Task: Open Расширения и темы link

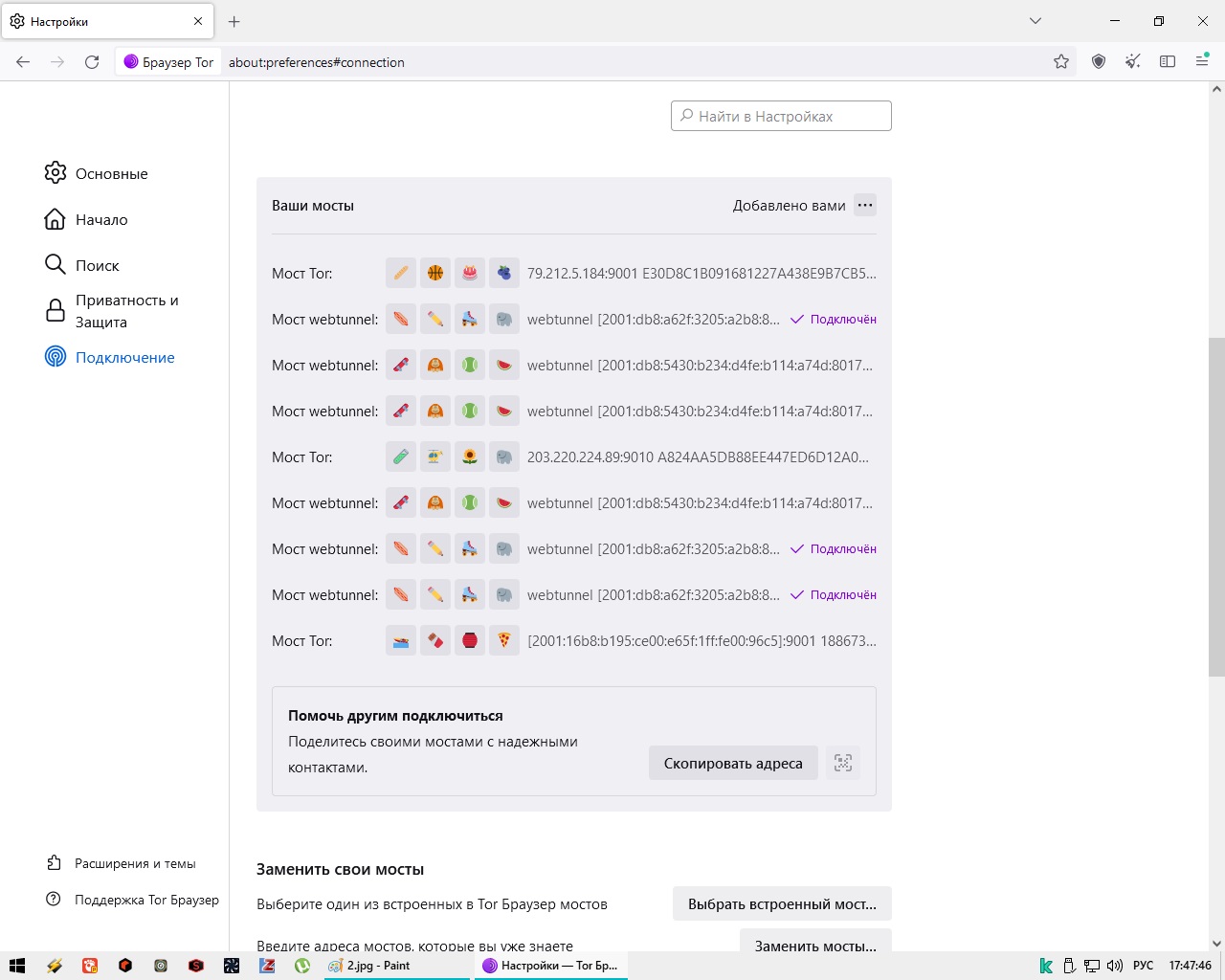Action: click(122, 863)
